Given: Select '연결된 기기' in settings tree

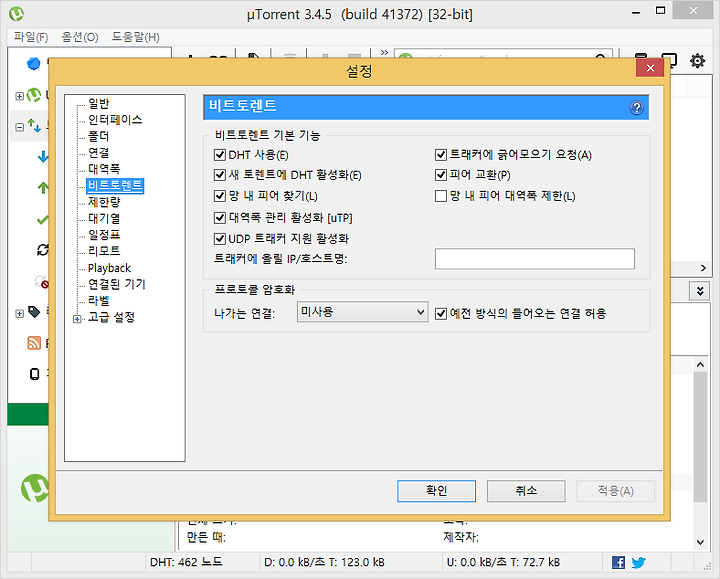Looking at the screenshot, I should (x=117, y=285).
